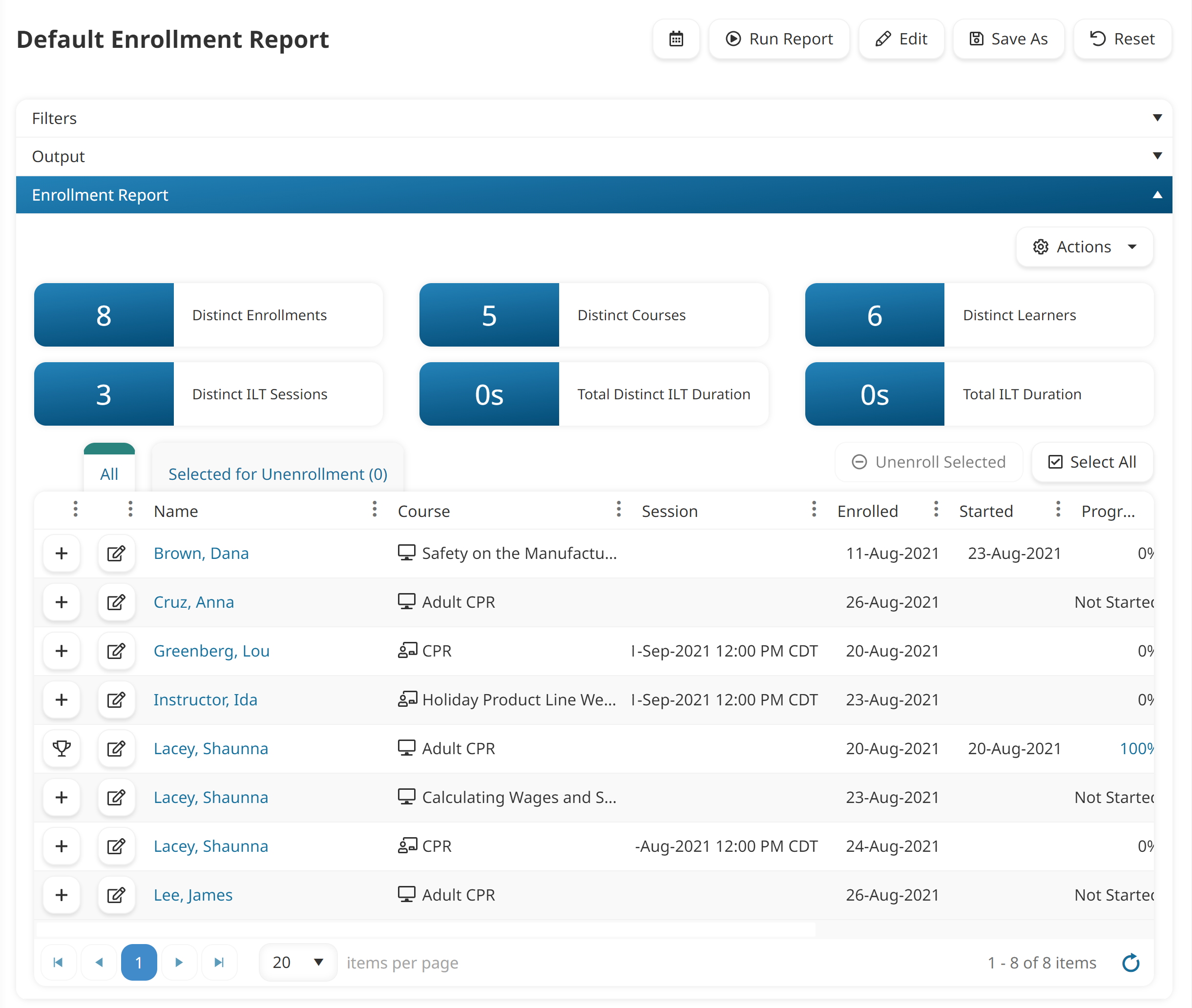Expand the Filters section
The width and height of the screenshot is (1192, 1008).
(594, 118)
